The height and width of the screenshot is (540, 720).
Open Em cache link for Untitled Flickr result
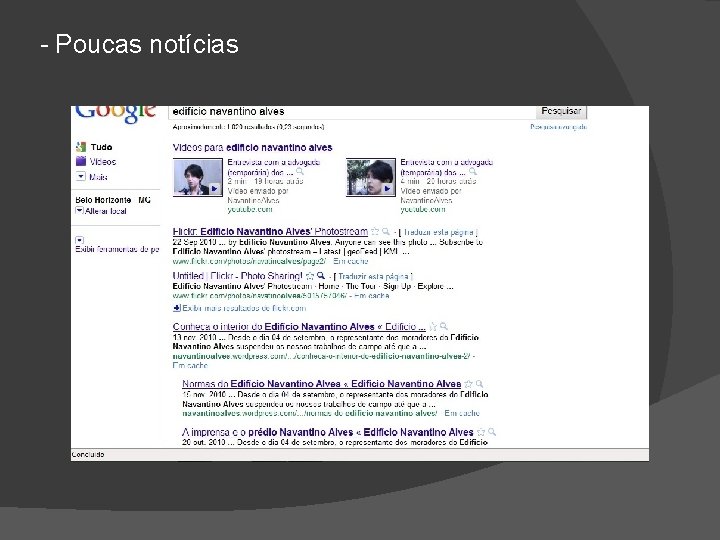(x=372, y=296)
